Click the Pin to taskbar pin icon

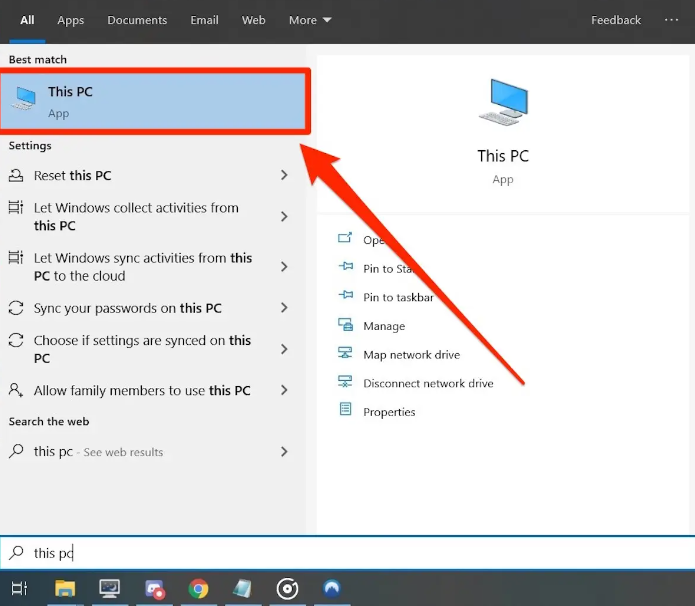346,295
